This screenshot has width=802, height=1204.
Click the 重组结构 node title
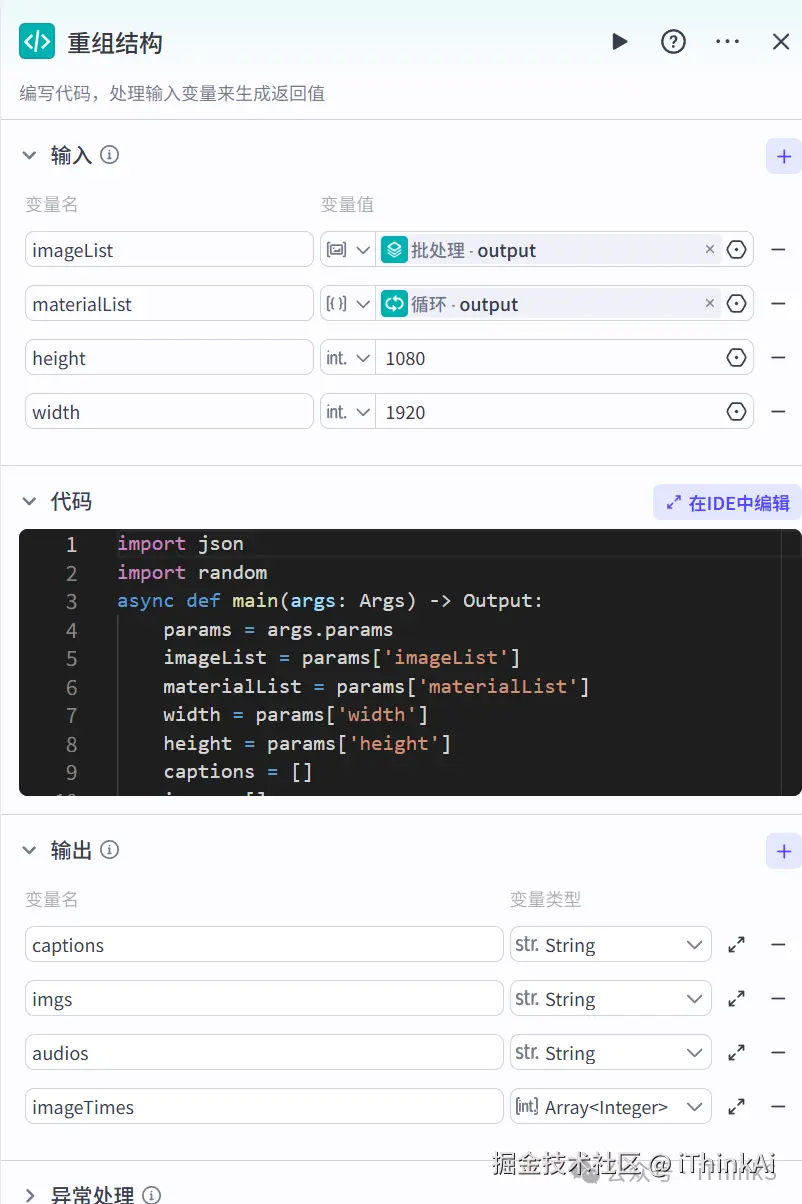(115, 43)
